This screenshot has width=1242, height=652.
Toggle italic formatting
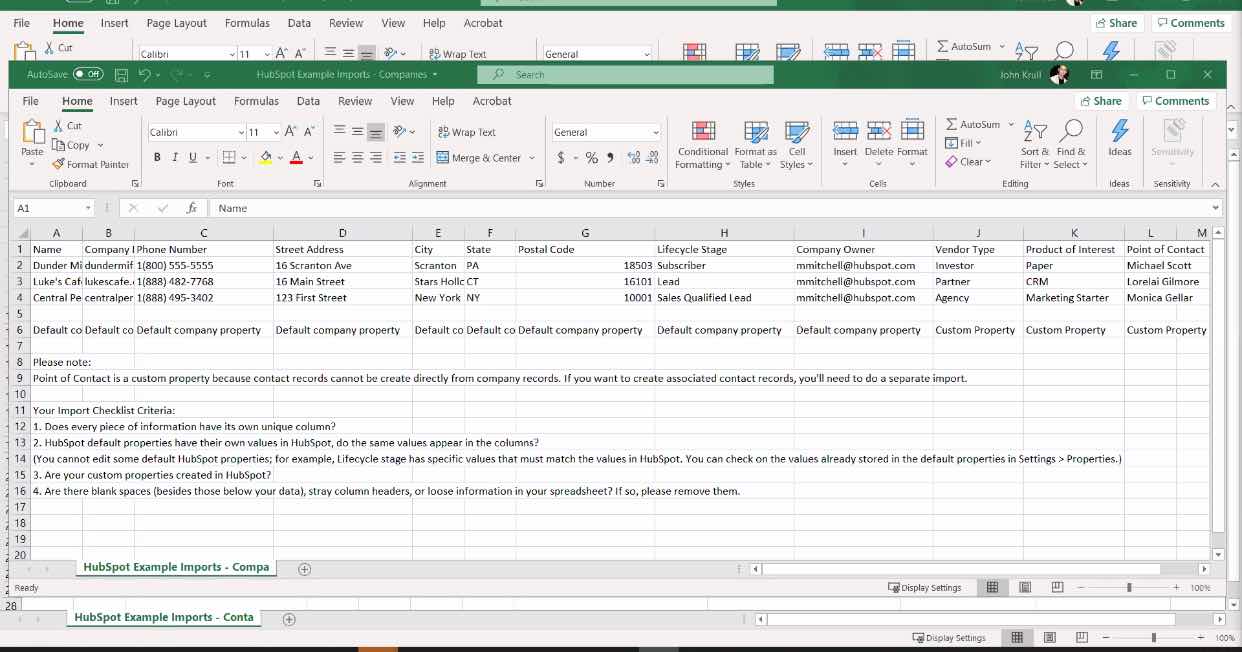click(175, 158)
